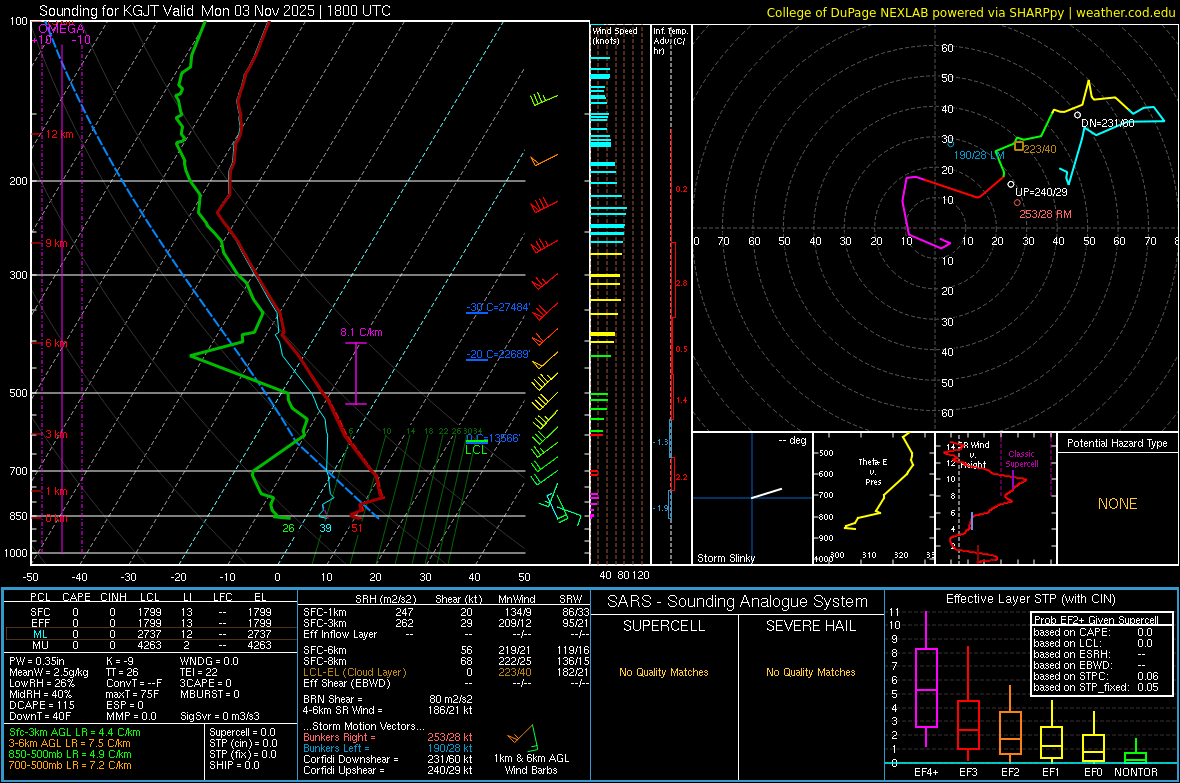
Task: Select the SFC parcel row
Action: click(x=151, y=612)
